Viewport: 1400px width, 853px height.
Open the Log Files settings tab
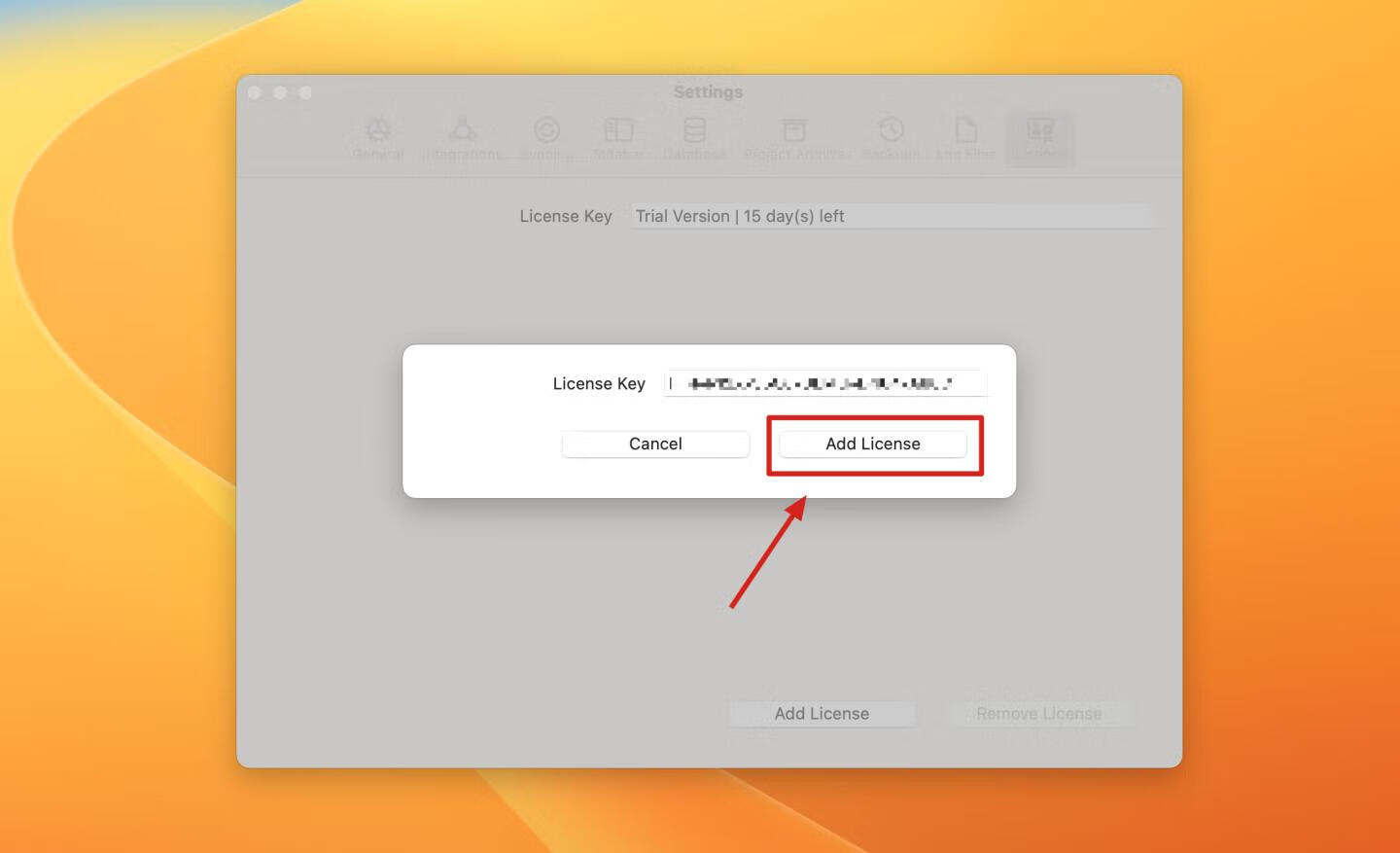pos(965,139)
